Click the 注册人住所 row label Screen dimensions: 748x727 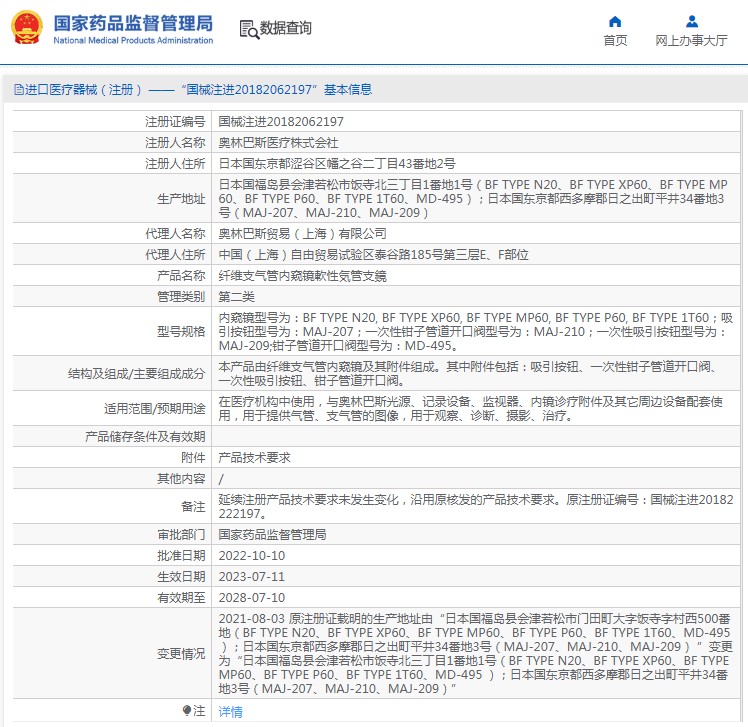(x=175, y=164)
